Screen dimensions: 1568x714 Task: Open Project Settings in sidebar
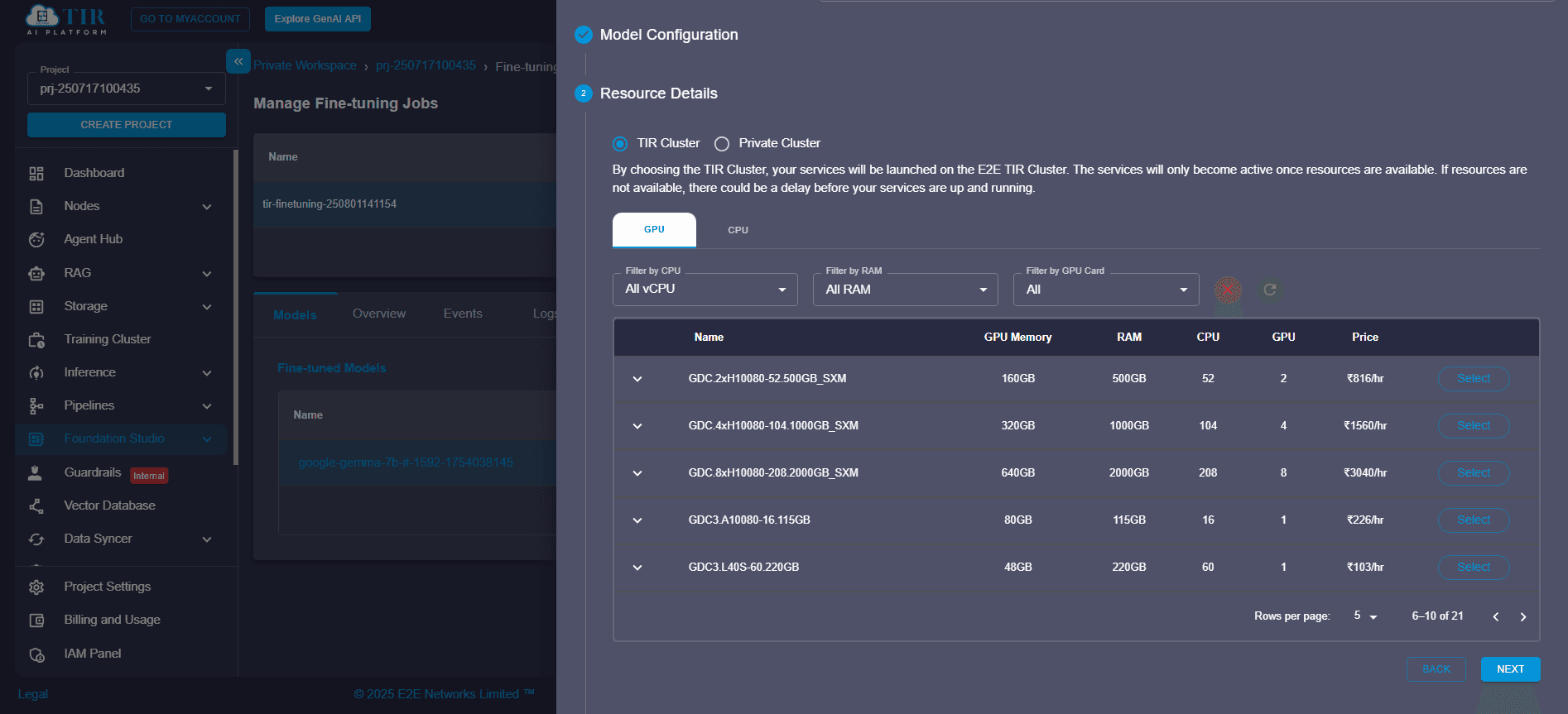point(108,587)
